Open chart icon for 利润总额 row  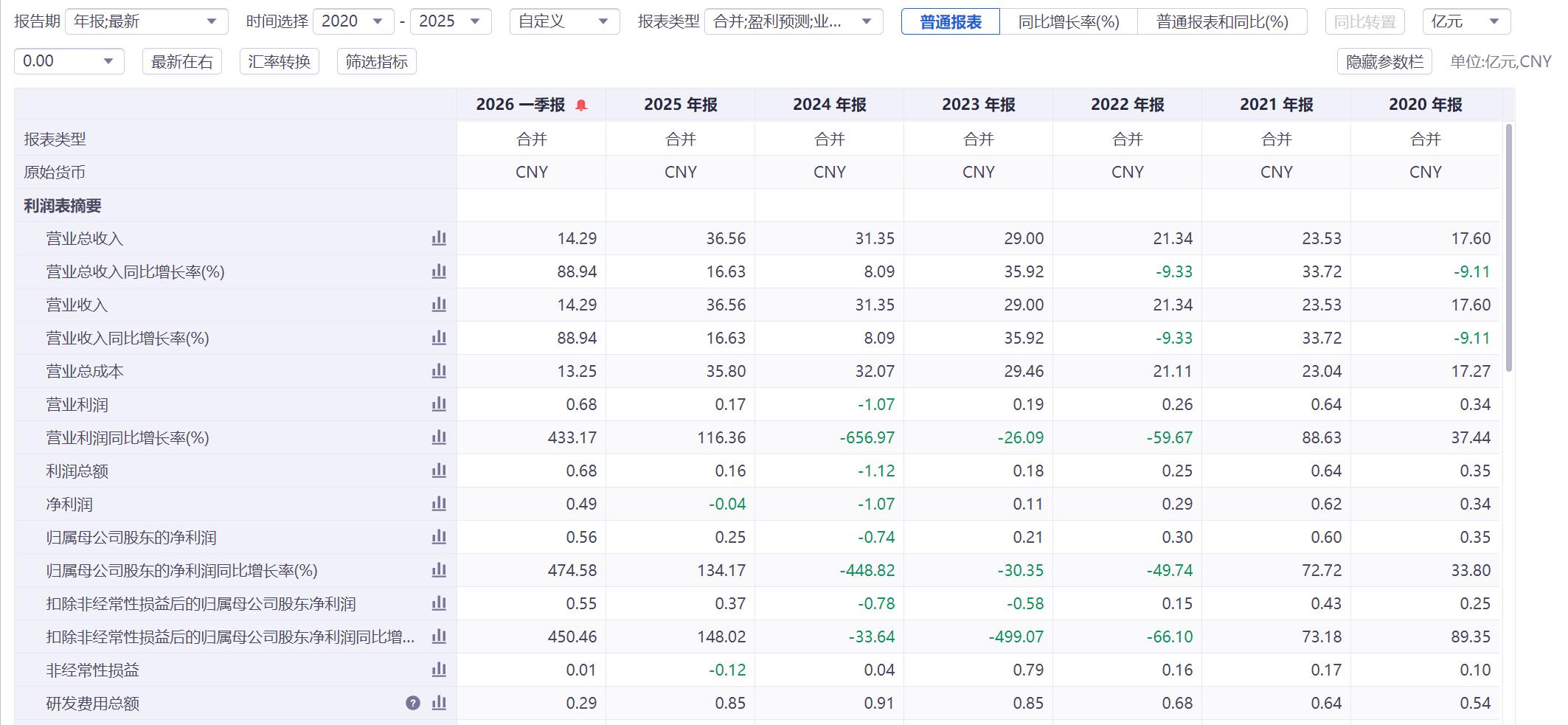tap(439, 471)
